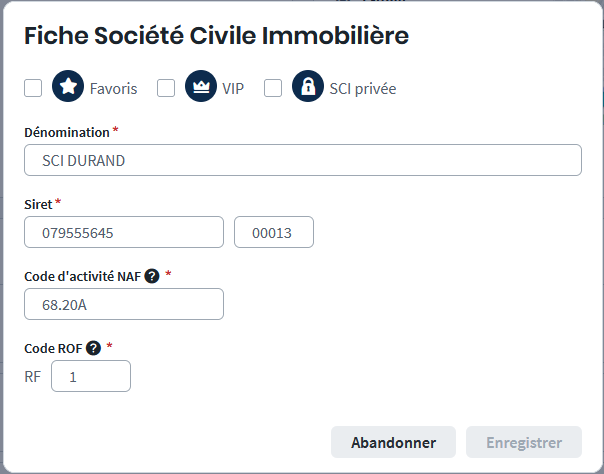Click the Code ROF input showing 1
The width and height of the screenshot is (604, 474).
point(90,376)
